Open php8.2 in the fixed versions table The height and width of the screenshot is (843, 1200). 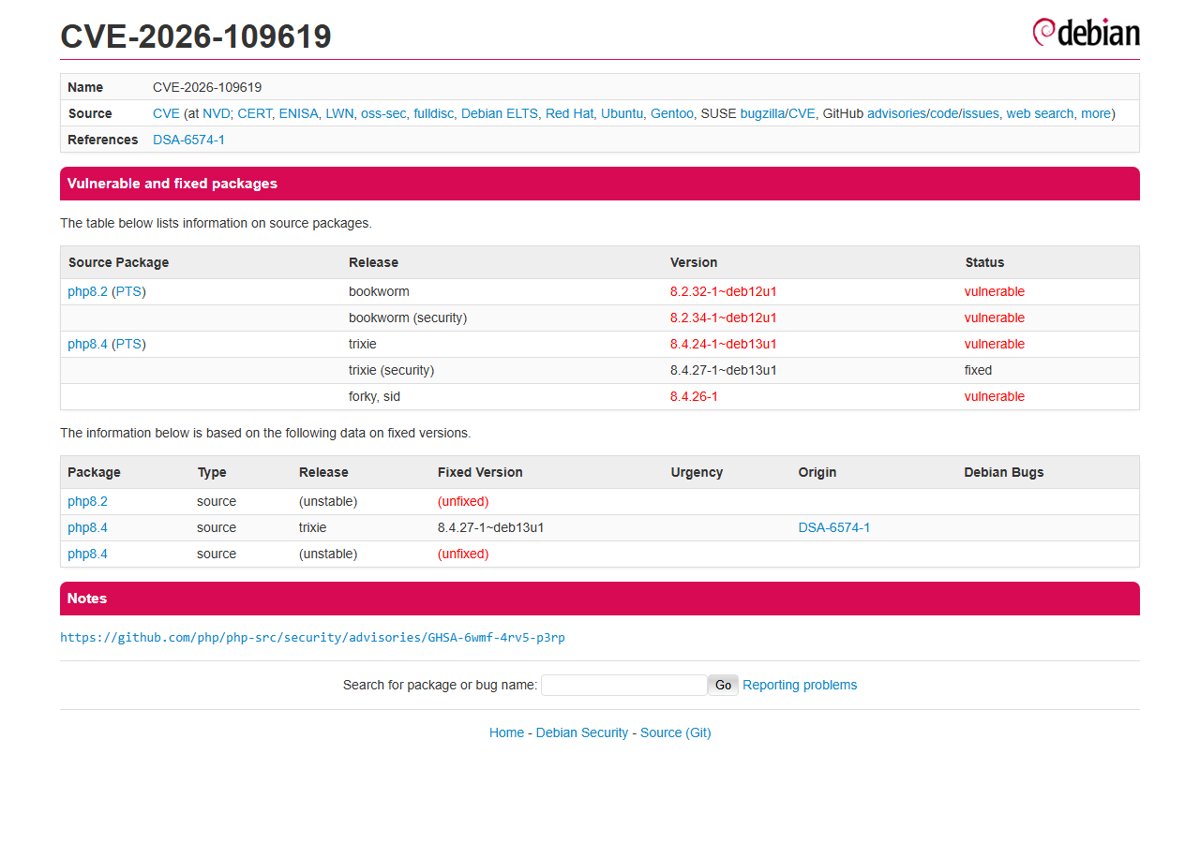click(87, 501)
